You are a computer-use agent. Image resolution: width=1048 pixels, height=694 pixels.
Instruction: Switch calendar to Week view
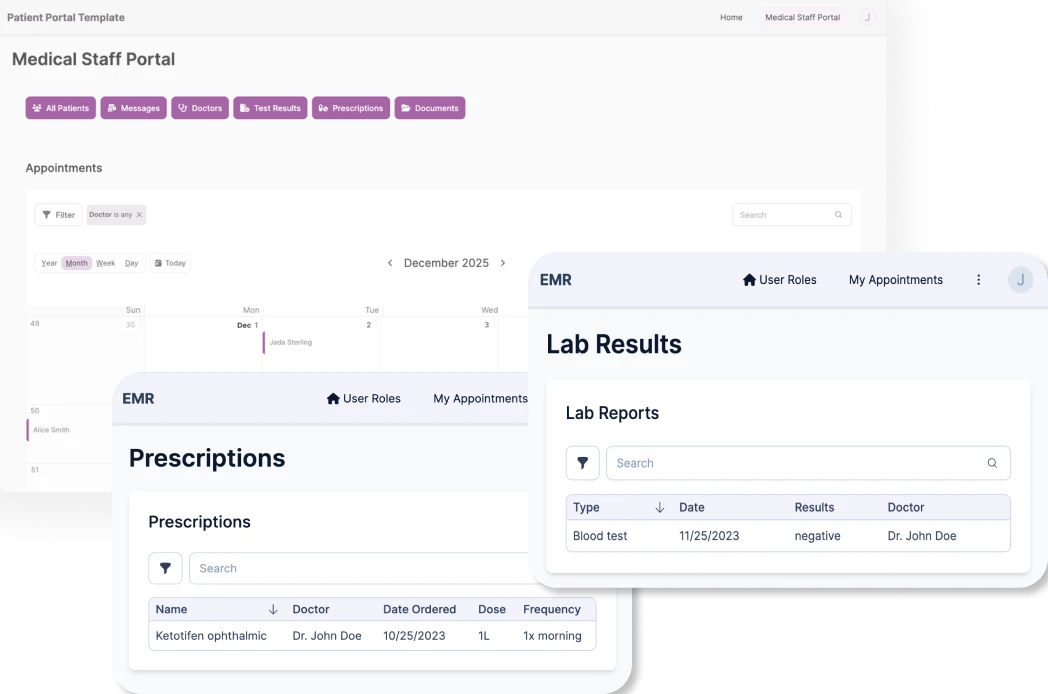[x=105, y=263]
